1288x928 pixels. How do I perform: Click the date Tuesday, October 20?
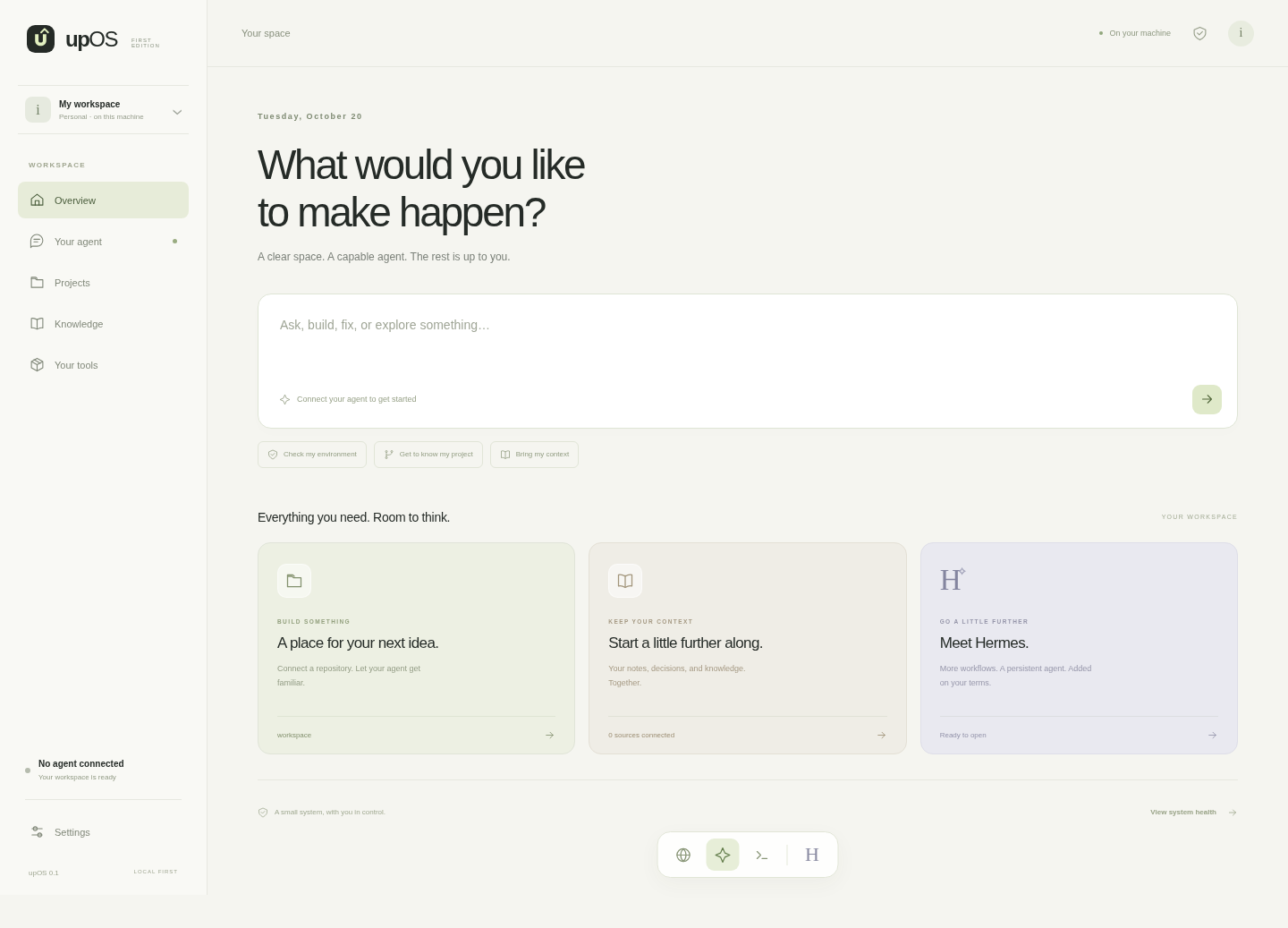310,116
